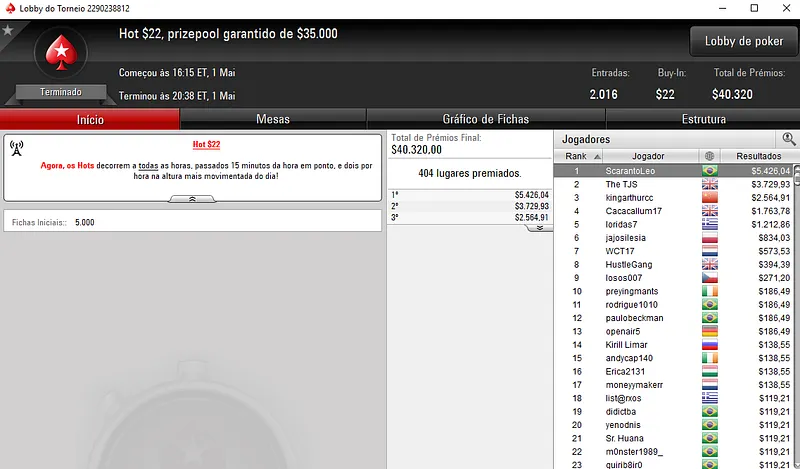Select player The TJS row

click(673, 184)
